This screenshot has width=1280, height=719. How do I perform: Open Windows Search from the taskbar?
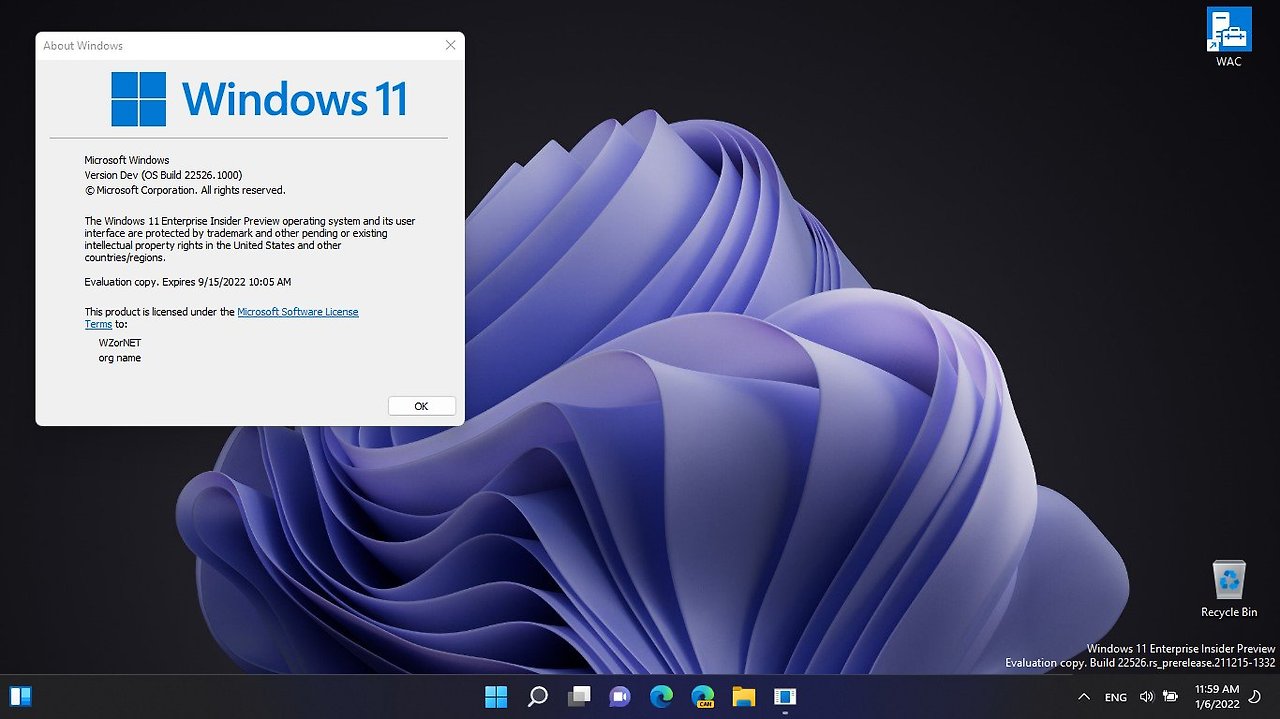coord(537,696)
